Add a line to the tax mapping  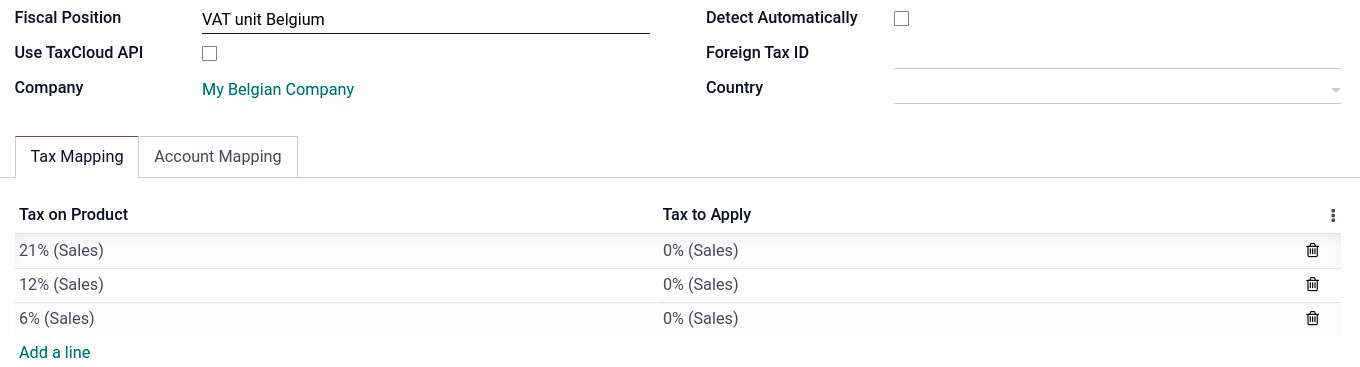(55, 352)
